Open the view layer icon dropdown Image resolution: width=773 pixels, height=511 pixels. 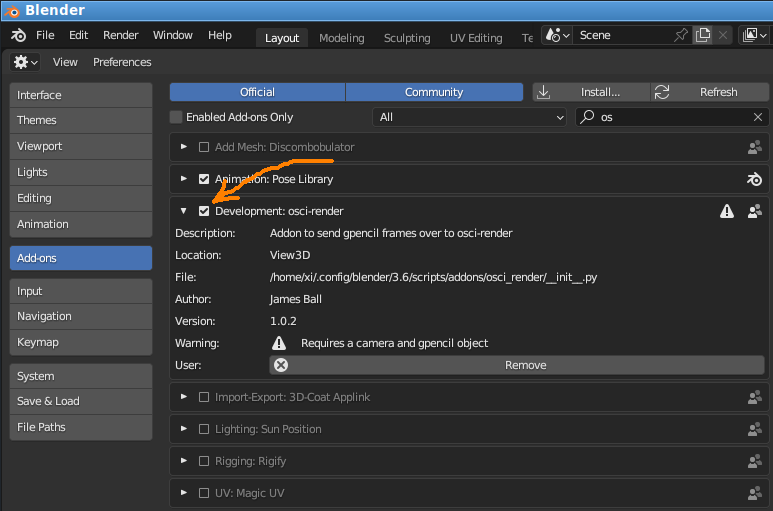click(755, 35)
